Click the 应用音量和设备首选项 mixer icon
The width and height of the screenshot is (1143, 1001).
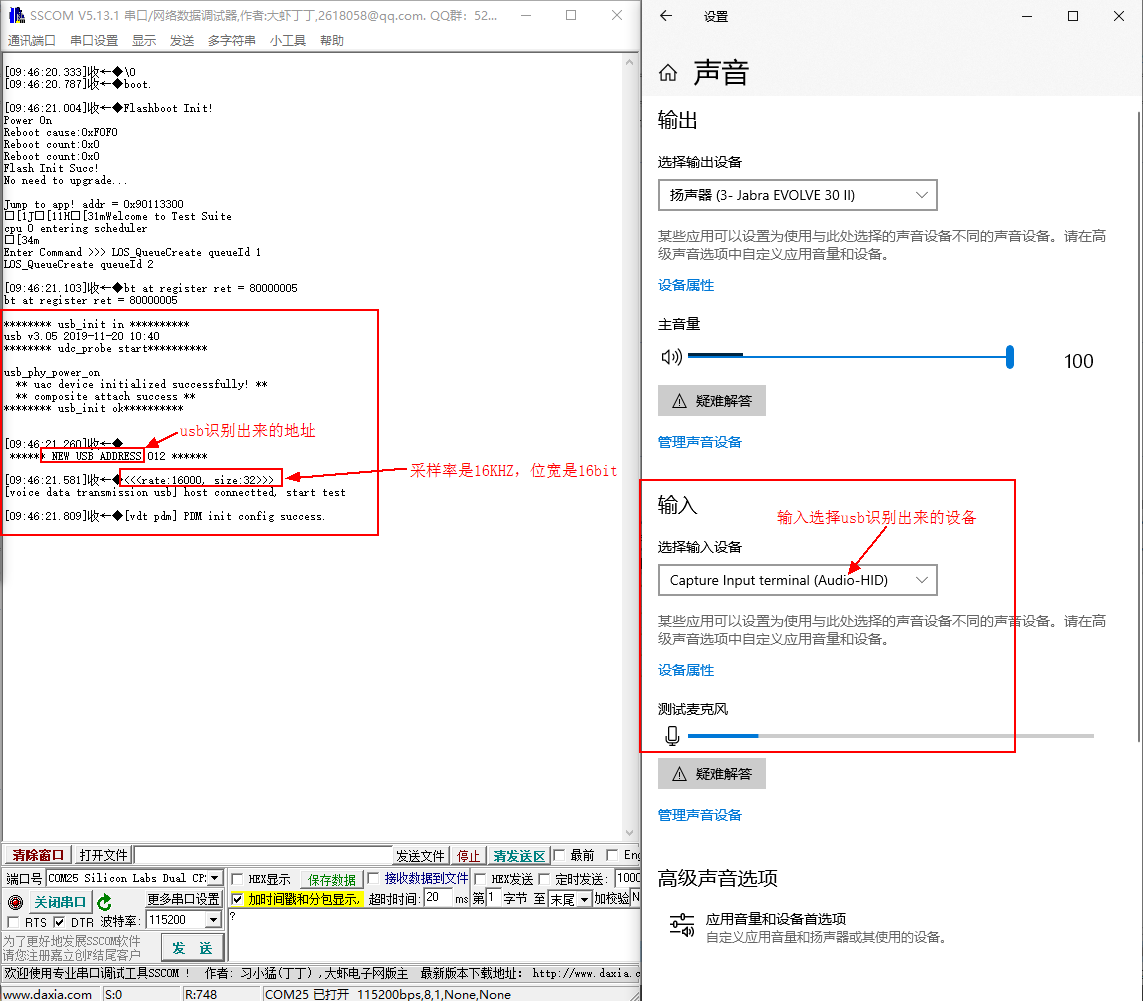click(681, 926)
